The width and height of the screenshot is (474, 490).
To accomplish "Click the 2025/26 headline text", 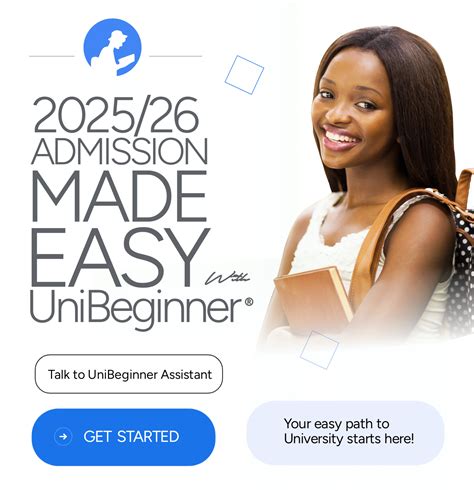I will click(x=116, y=114).
